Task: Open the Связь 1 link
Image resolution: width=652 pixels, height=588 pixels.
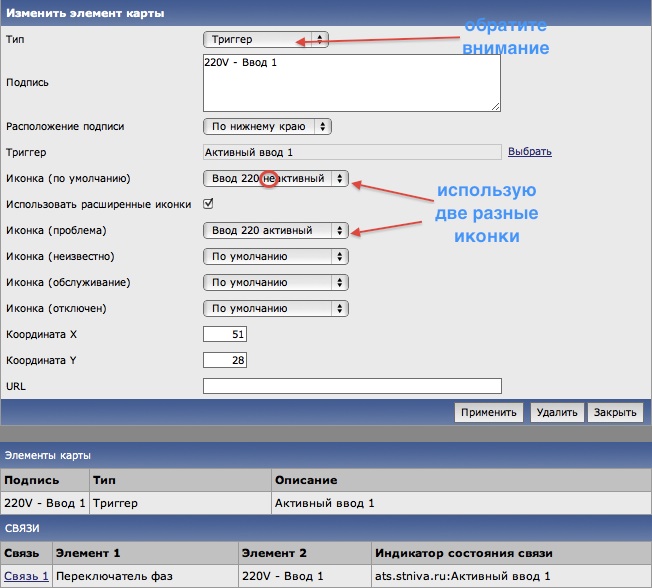Action: [x=26, y=576]
